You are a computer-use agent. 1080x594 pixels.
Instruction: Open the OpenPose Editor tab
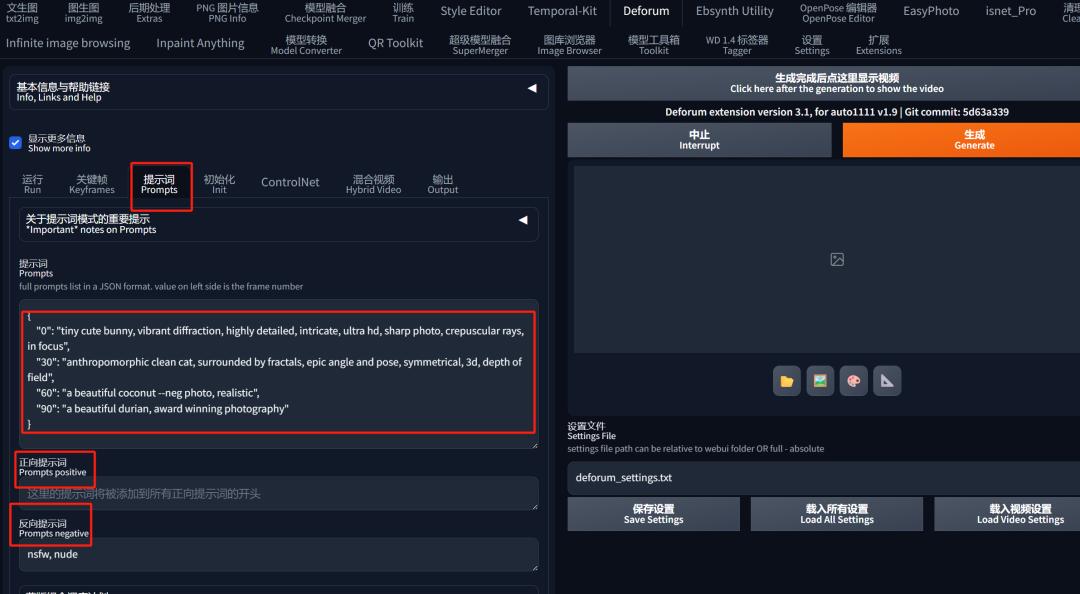click(838, 12)
